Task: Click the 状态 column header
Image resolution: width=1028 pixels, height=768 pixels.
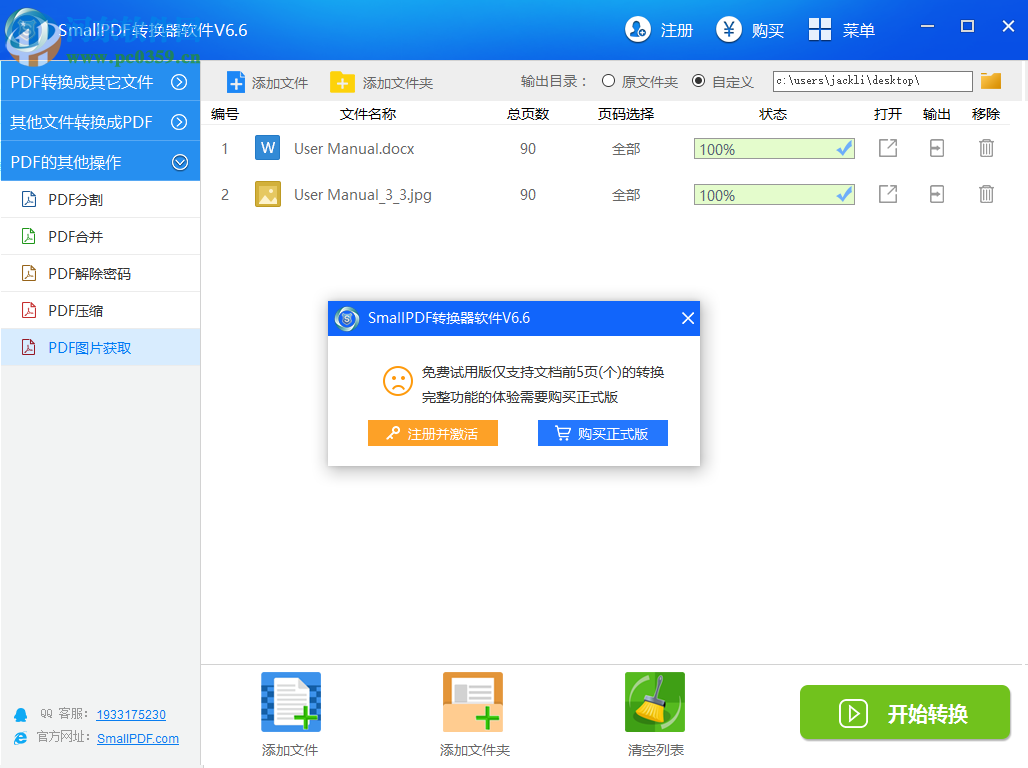Action: (x=773, y=114)
